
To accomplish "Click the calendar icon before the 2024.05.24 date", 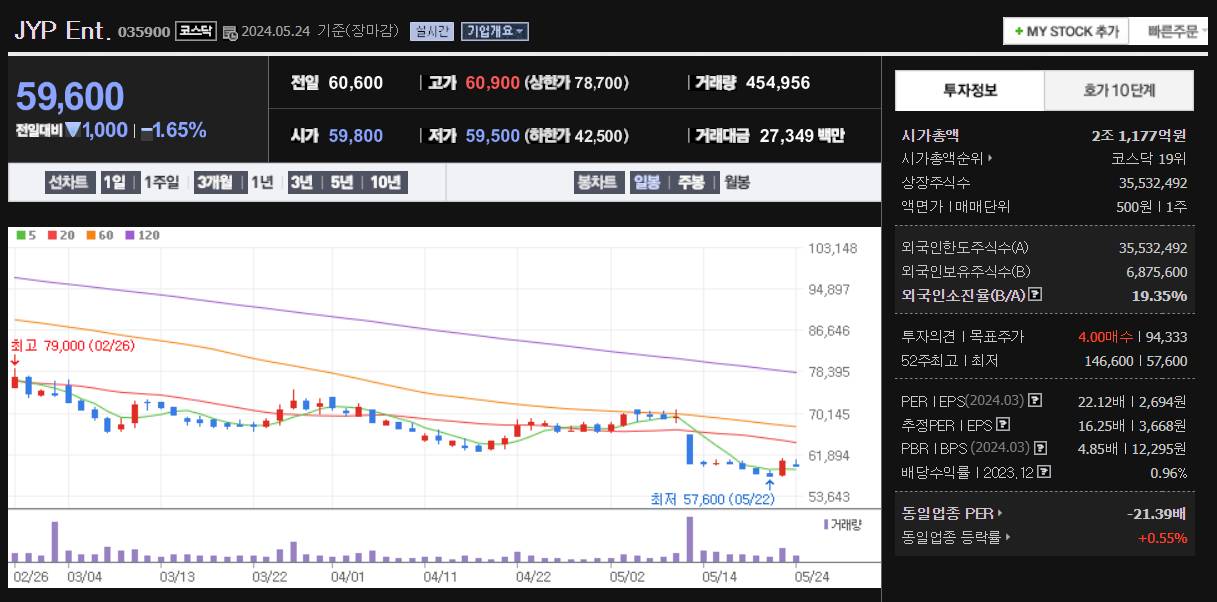I will point(230,32).
